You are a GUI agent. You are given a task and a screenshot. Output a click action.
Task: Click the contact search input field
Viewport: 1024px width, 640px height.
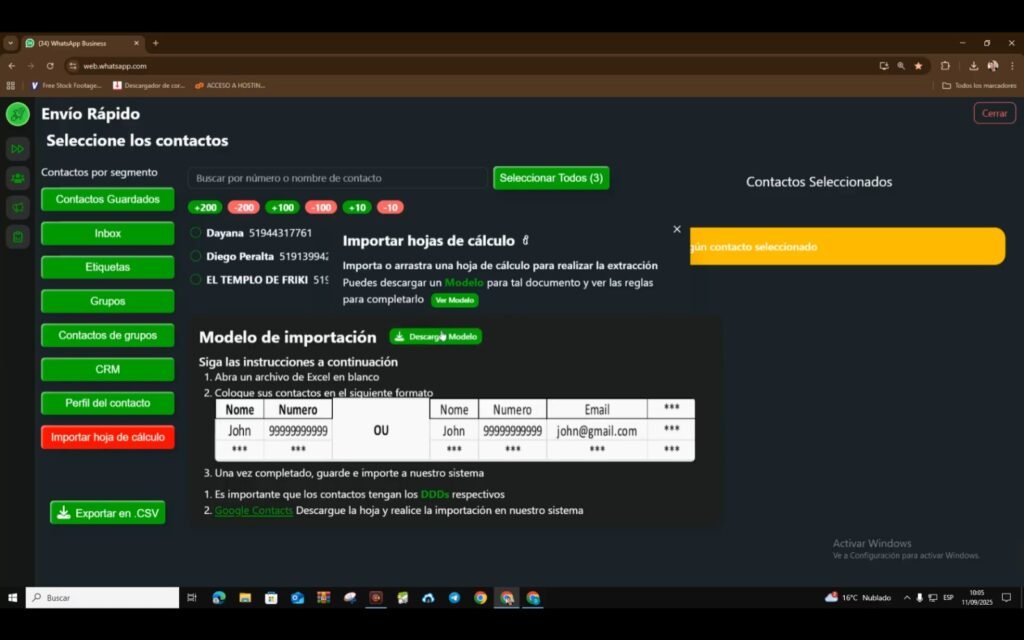337,178
